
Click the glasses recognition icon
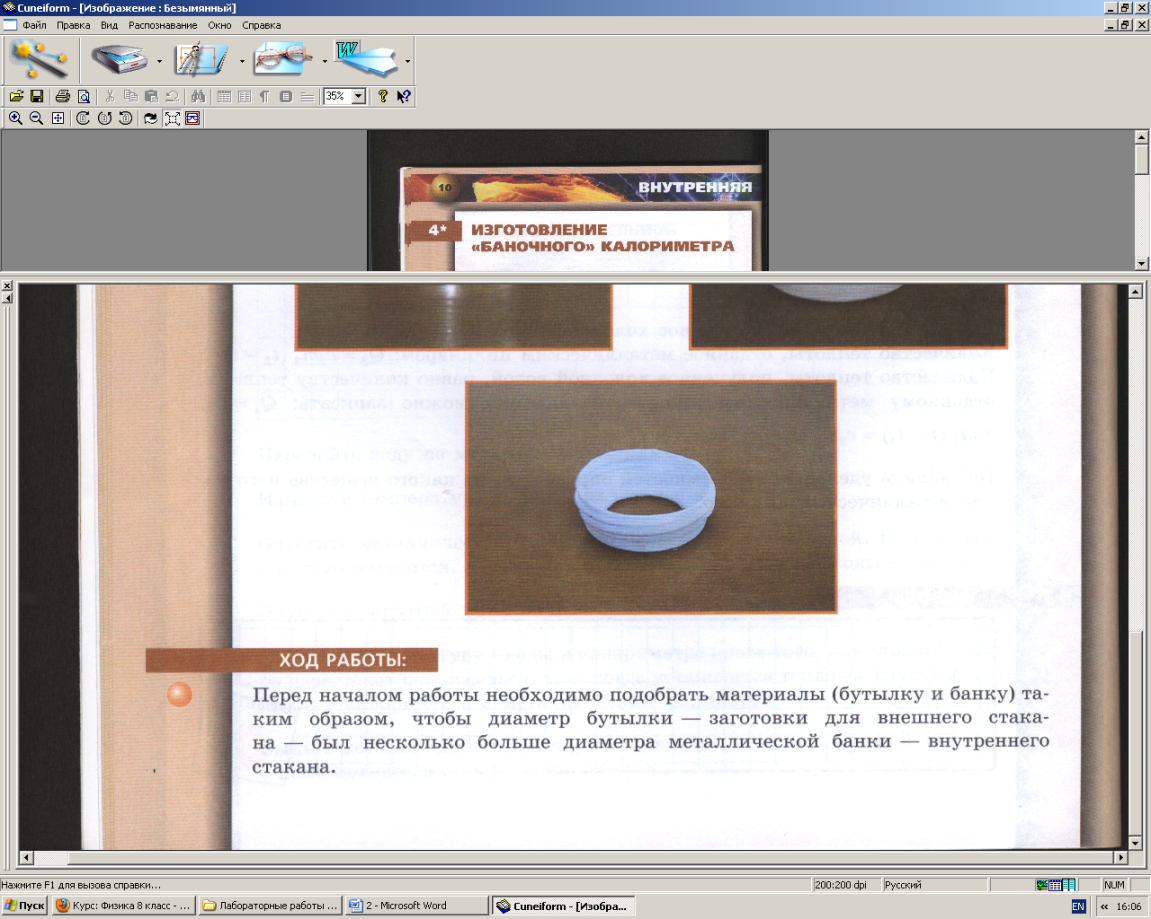[x=283, y=59]
